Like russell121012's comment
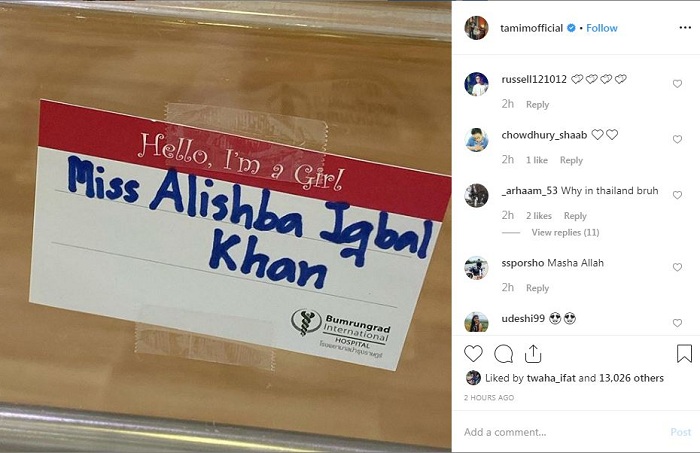The image size is (700, 453). (x=677, y=84)
